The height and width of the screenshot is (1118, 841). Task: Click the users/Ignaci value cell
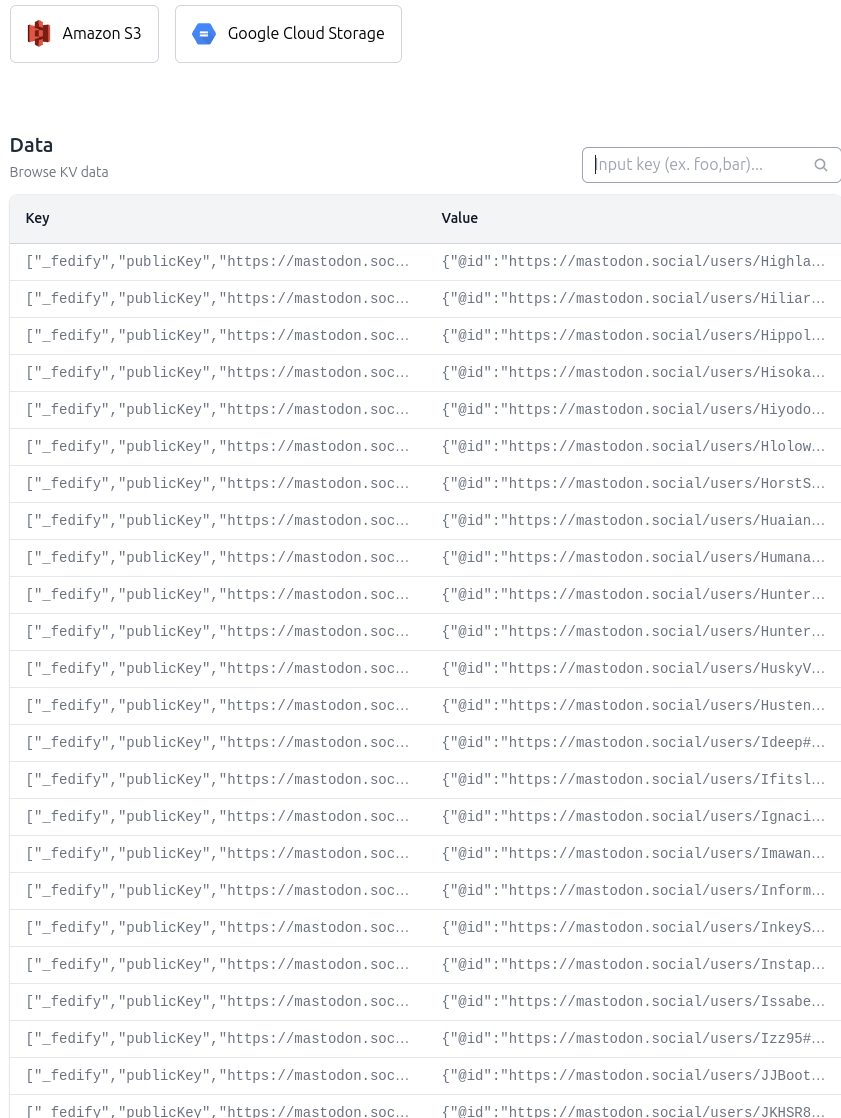coord(633,816)
